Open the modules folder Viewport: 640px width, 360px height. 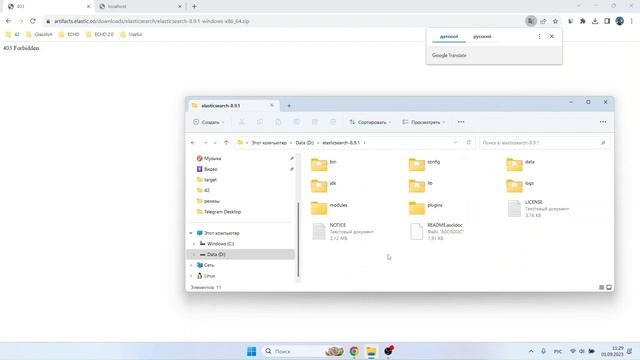point(329,207)
